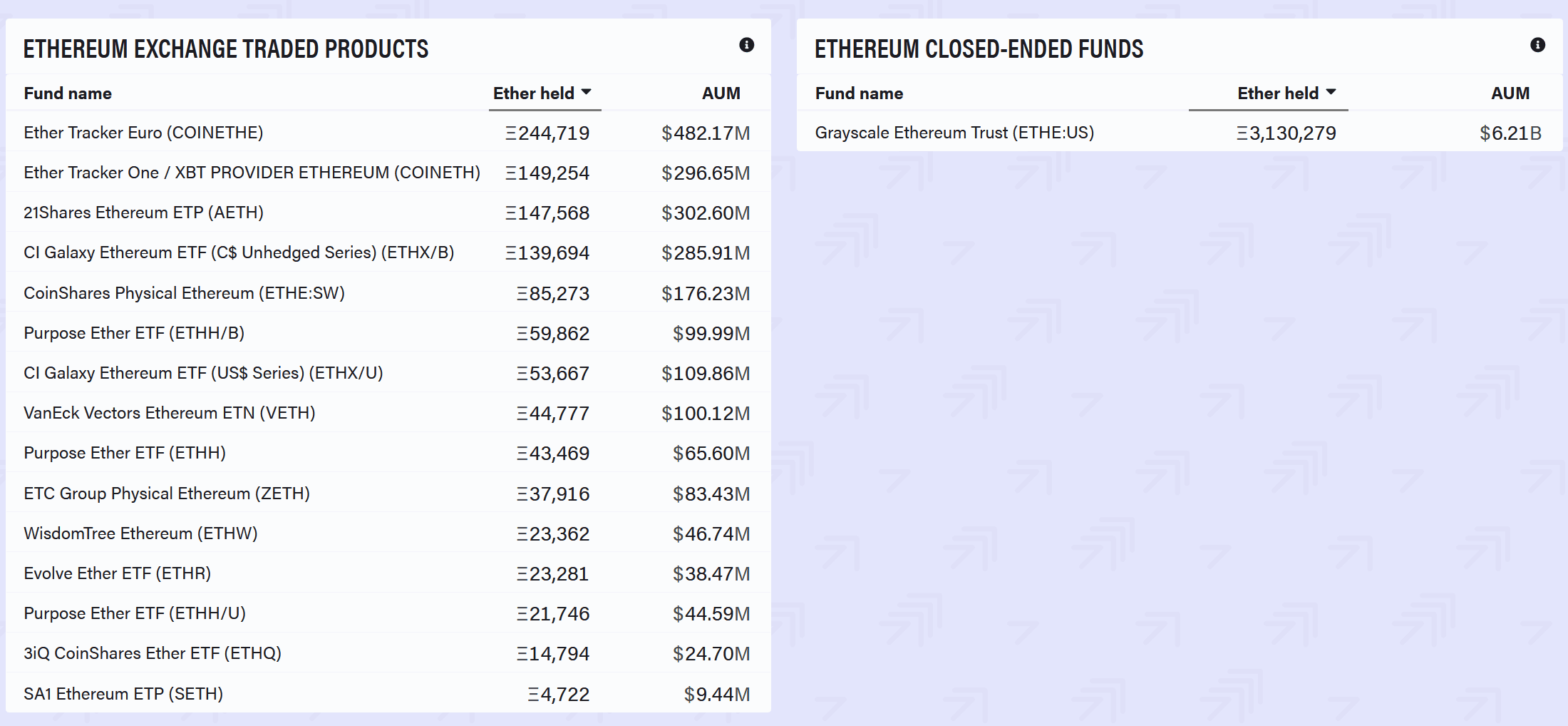Viewport: 1568px width, 726px height.
Task: Select 21Shares Ethereum ETP (AETH) fund
Action: [143, 213]
